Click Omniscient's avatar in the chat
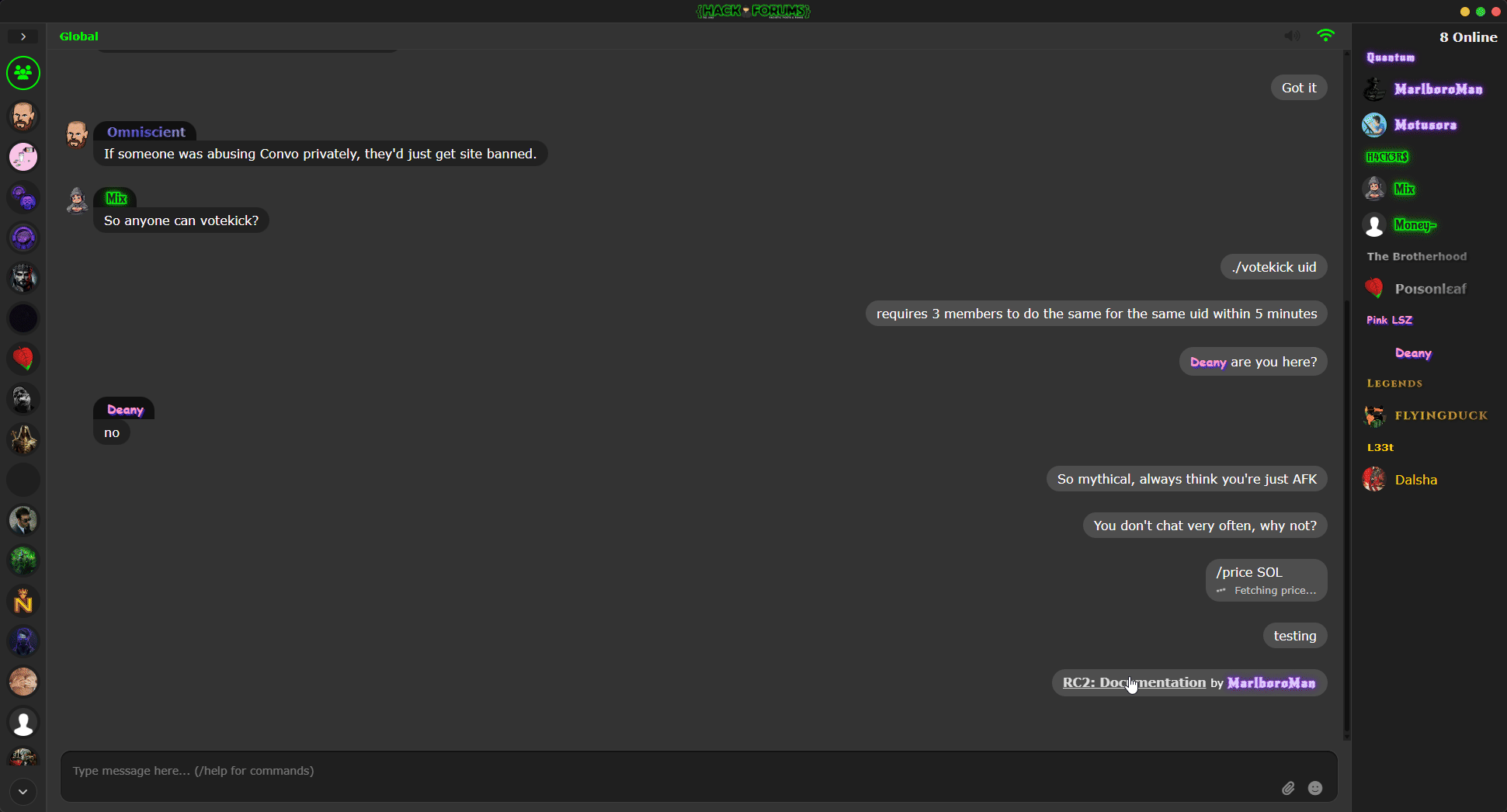The image size is (1507, 812). pos(77,134)
